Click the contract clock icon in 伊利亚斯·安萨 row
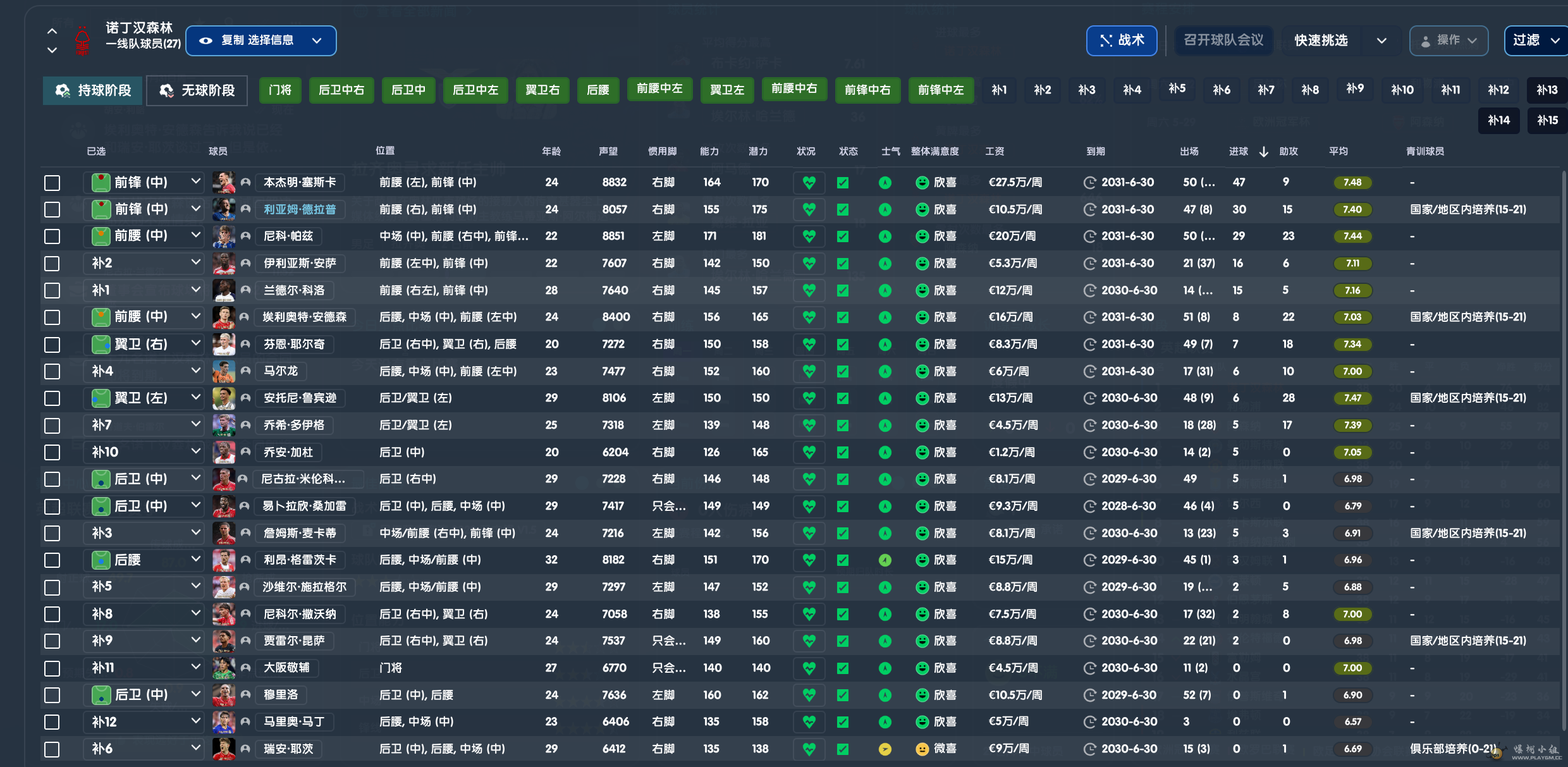Screen dimensions: 1568x767 (1089, 264)
